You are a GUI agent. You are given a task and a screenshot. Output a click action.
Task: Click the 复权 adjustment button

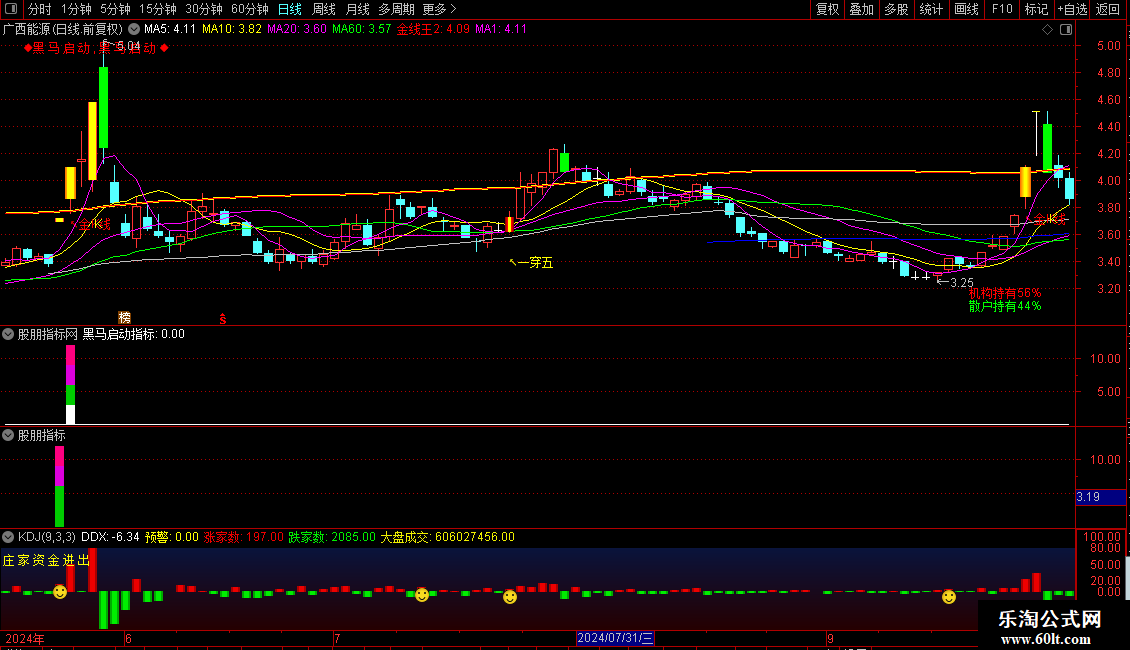coord(827,9)
